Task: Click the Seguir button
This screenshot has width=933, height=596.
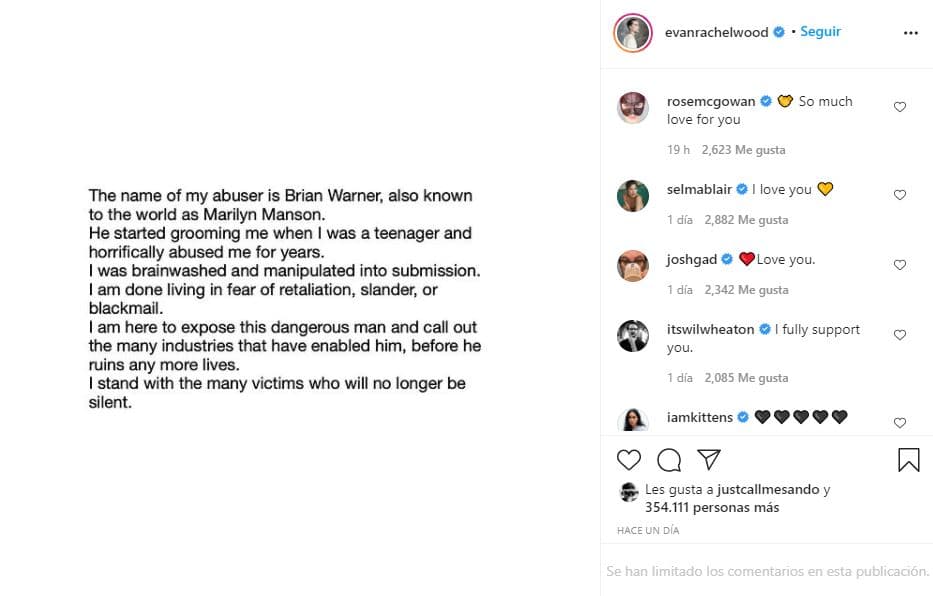Action: (x=820, y=31)
